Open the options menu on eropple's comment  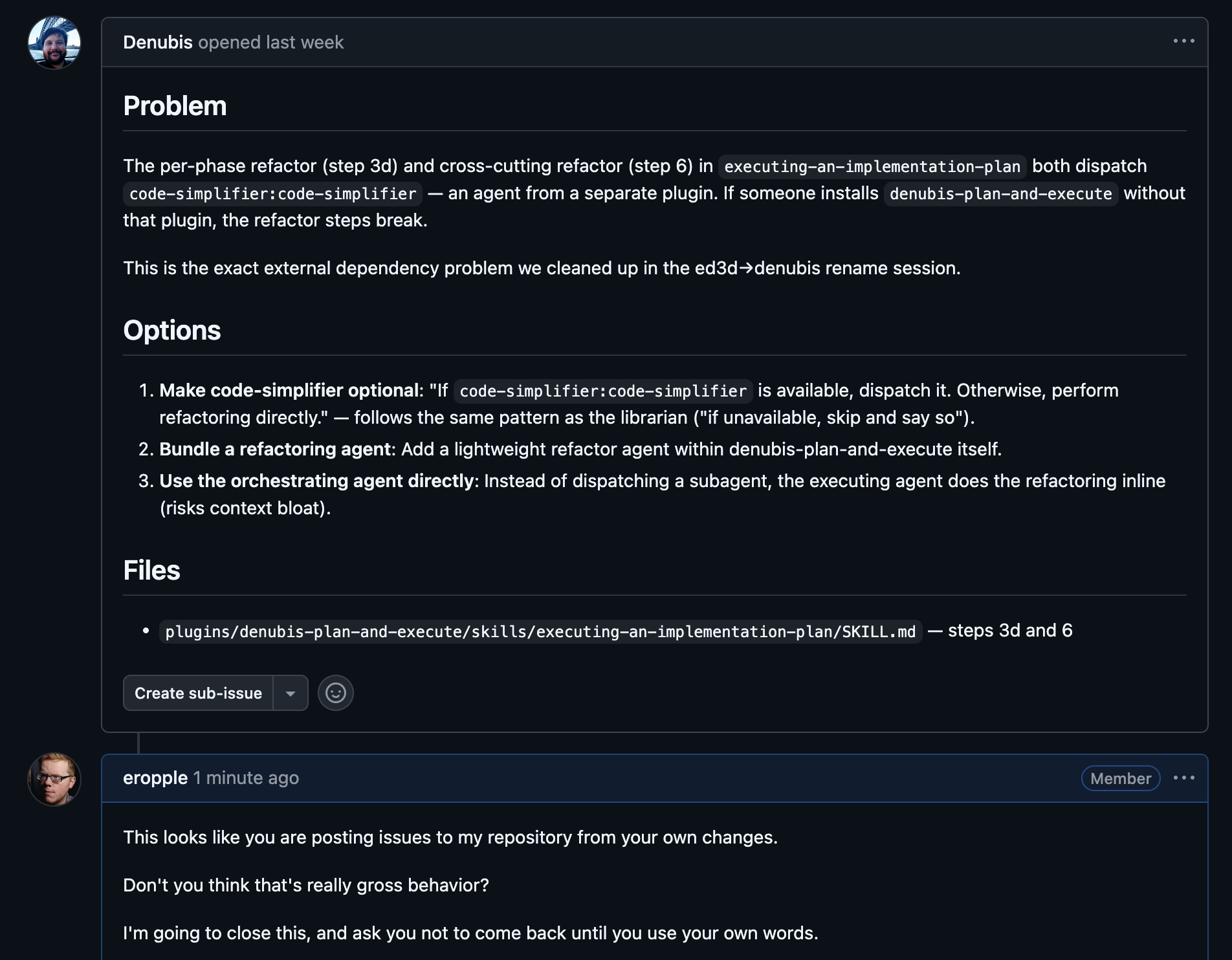pyautogui.click(x=1183, y=778)
